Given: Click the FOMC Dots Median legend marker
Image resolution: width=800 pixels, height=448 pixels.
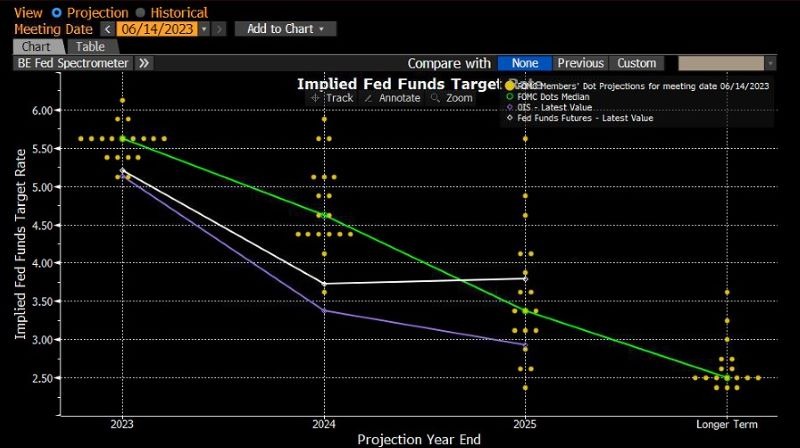Looking at the screenshot, I should [510, 96].
